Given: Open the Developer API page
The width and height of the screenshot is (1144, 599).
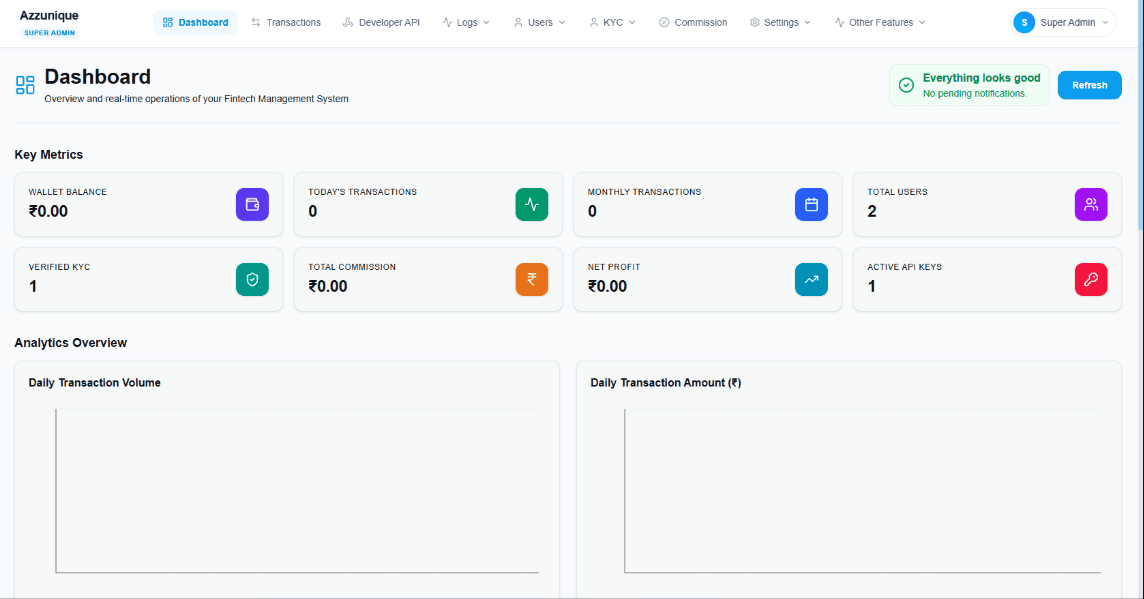Looking at the screenshot, I should (x=382, y=23).
